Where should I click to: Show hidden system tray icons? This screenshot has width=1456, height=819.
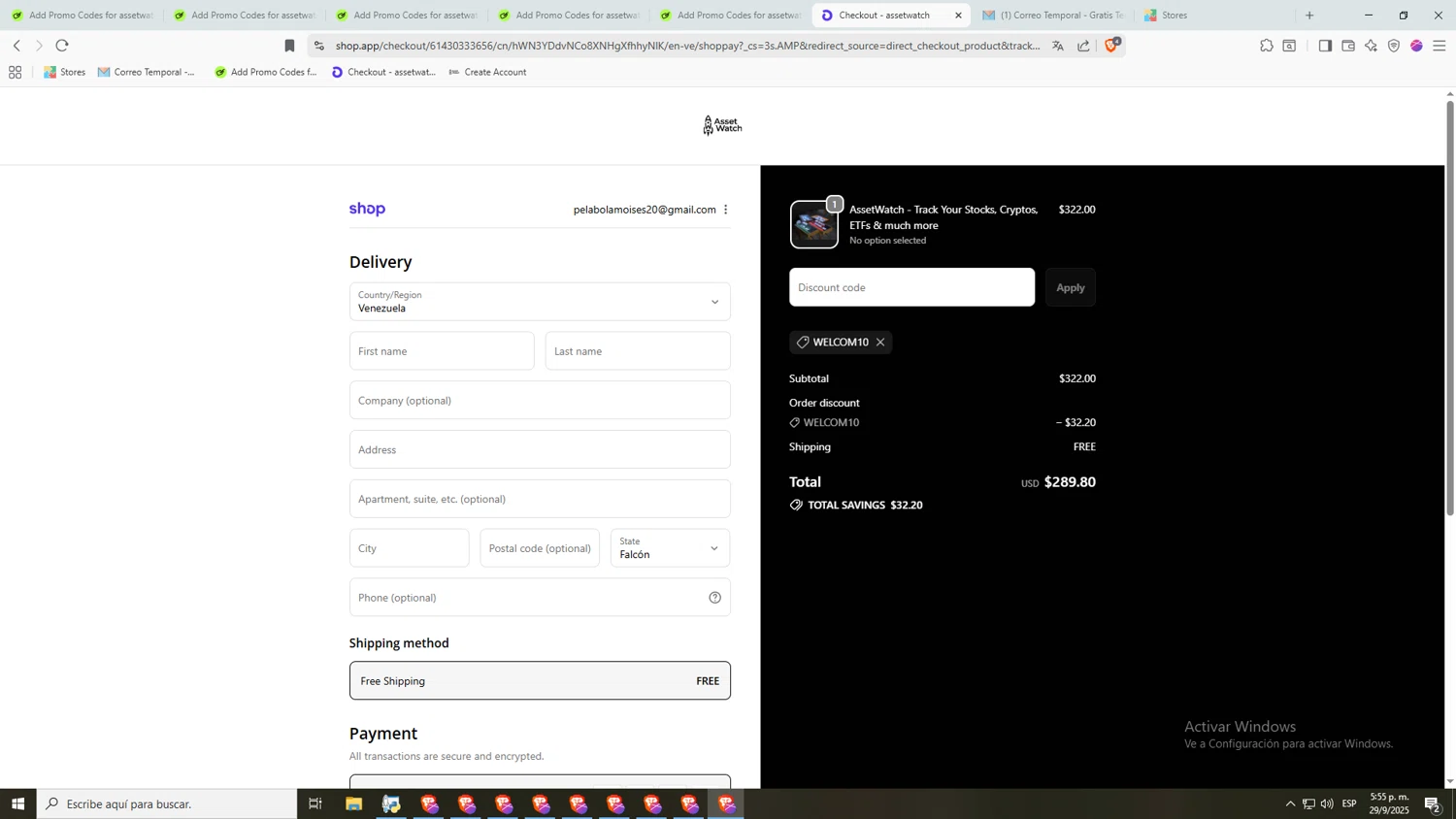[1290, 803]
